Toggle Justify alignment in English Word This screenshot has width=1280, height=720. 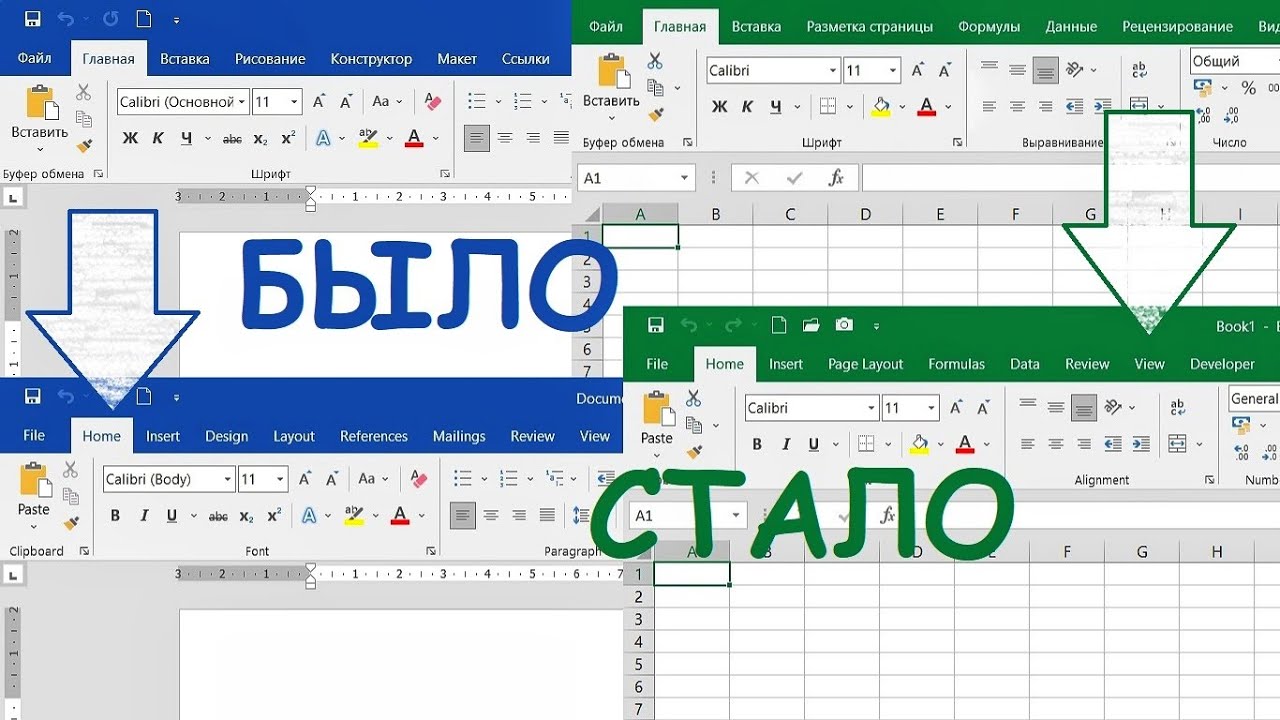tap(547, 516)
